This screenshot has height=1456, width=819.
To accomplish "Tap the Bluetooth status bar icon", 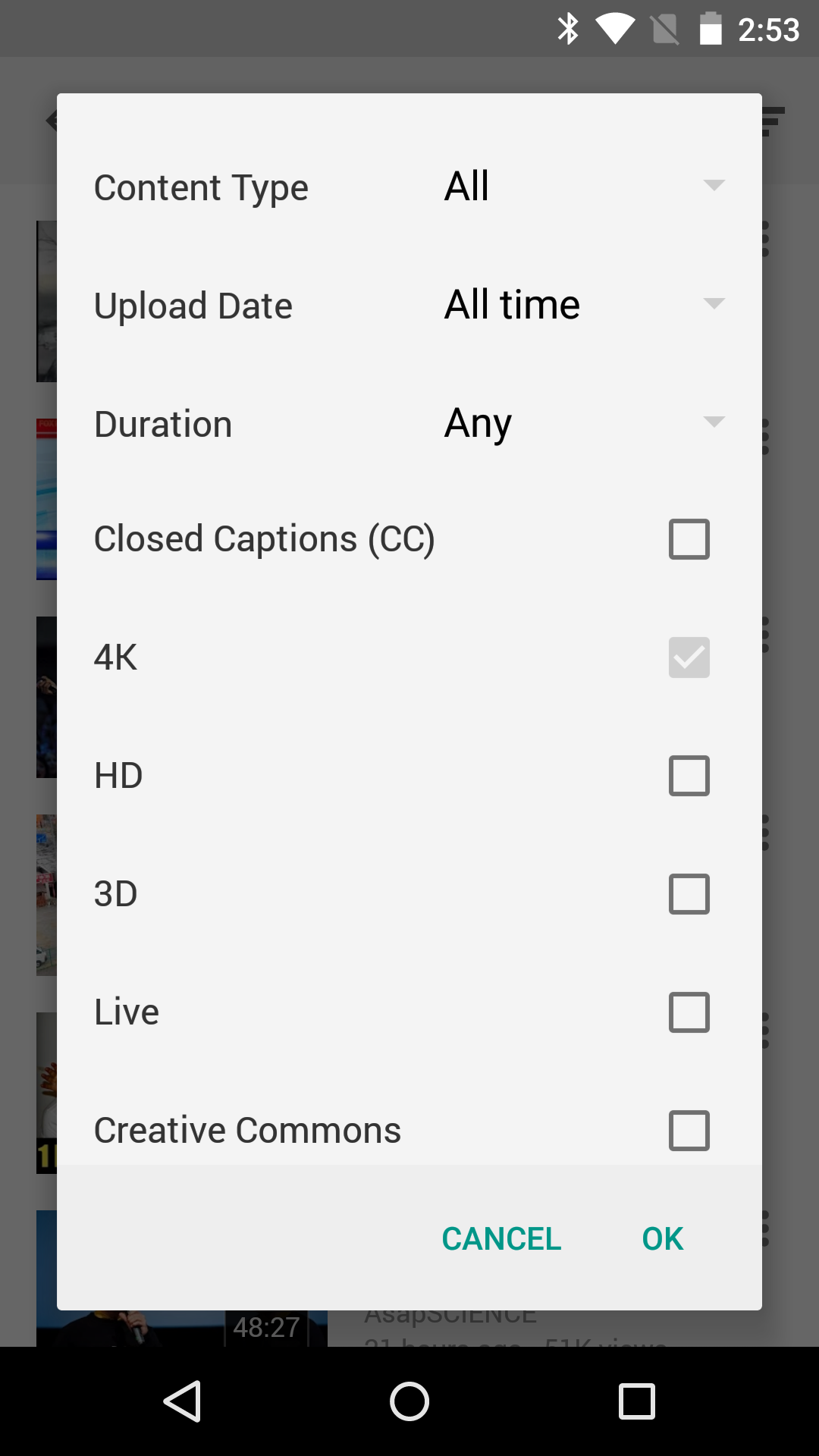I will [568, 29].
